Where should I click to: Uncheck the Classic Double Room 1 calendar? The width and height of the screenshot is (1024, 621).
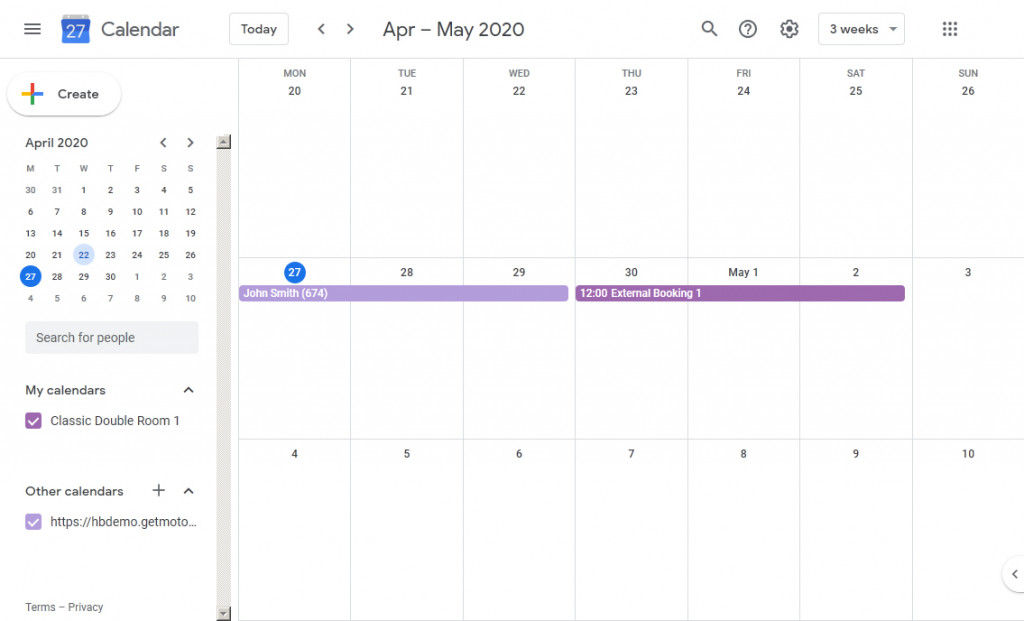pyautogui.click(x=33, y=421)
